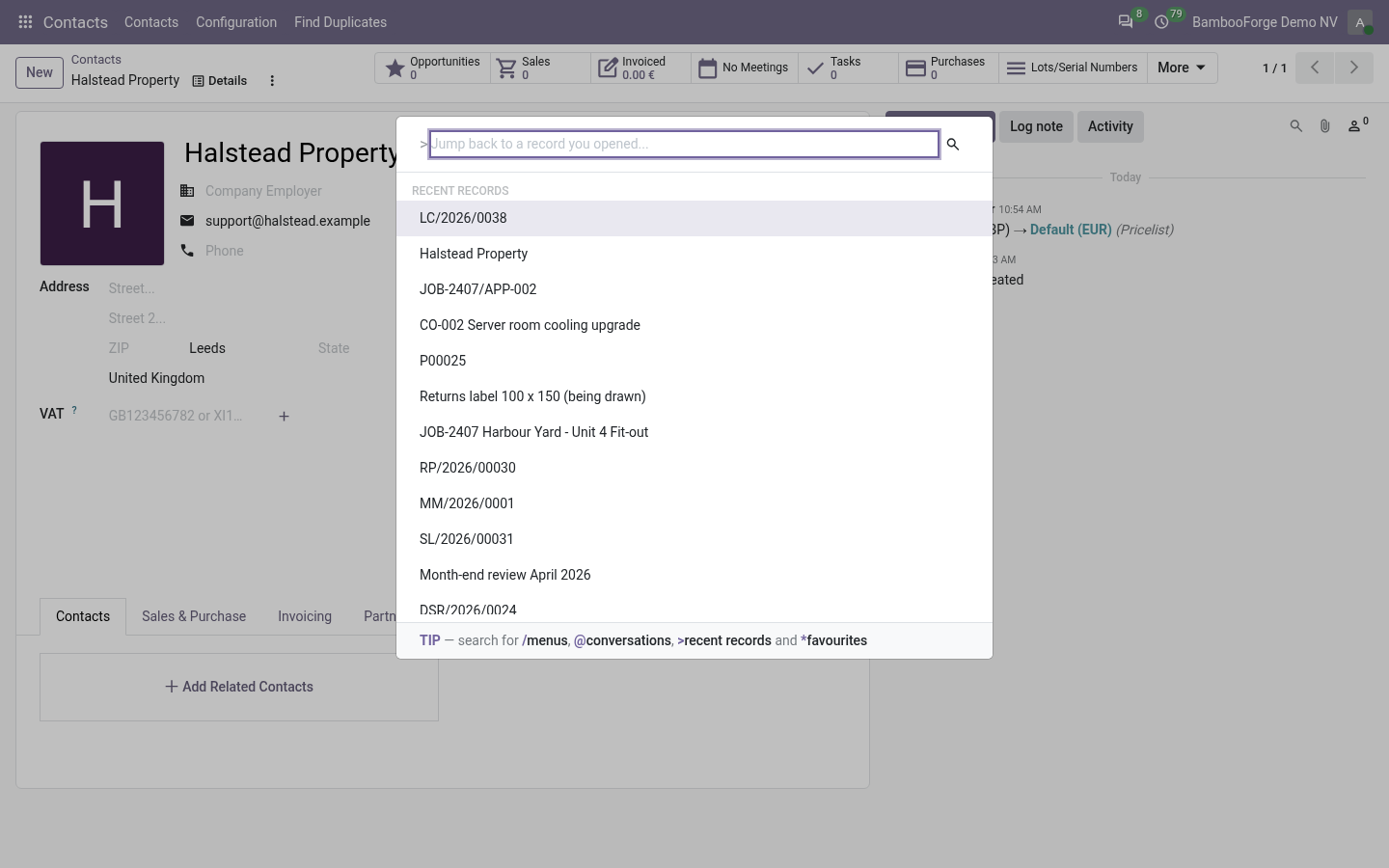Click the Default (EUR) pricelist link
1389x868 pixels.
click(1071, 230)
